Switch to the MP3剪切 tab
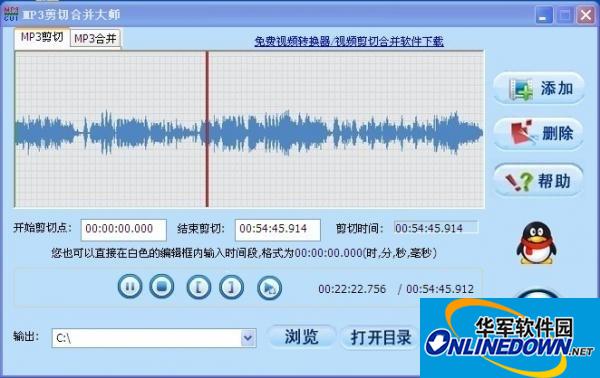Screen dimensions: 600x378 pyautogui.click(x=42, y=37)
